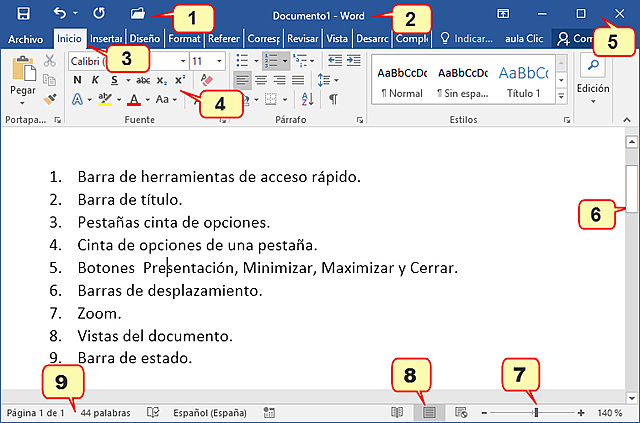
Task: Open the Edición search menu
Action: [593, 80]
